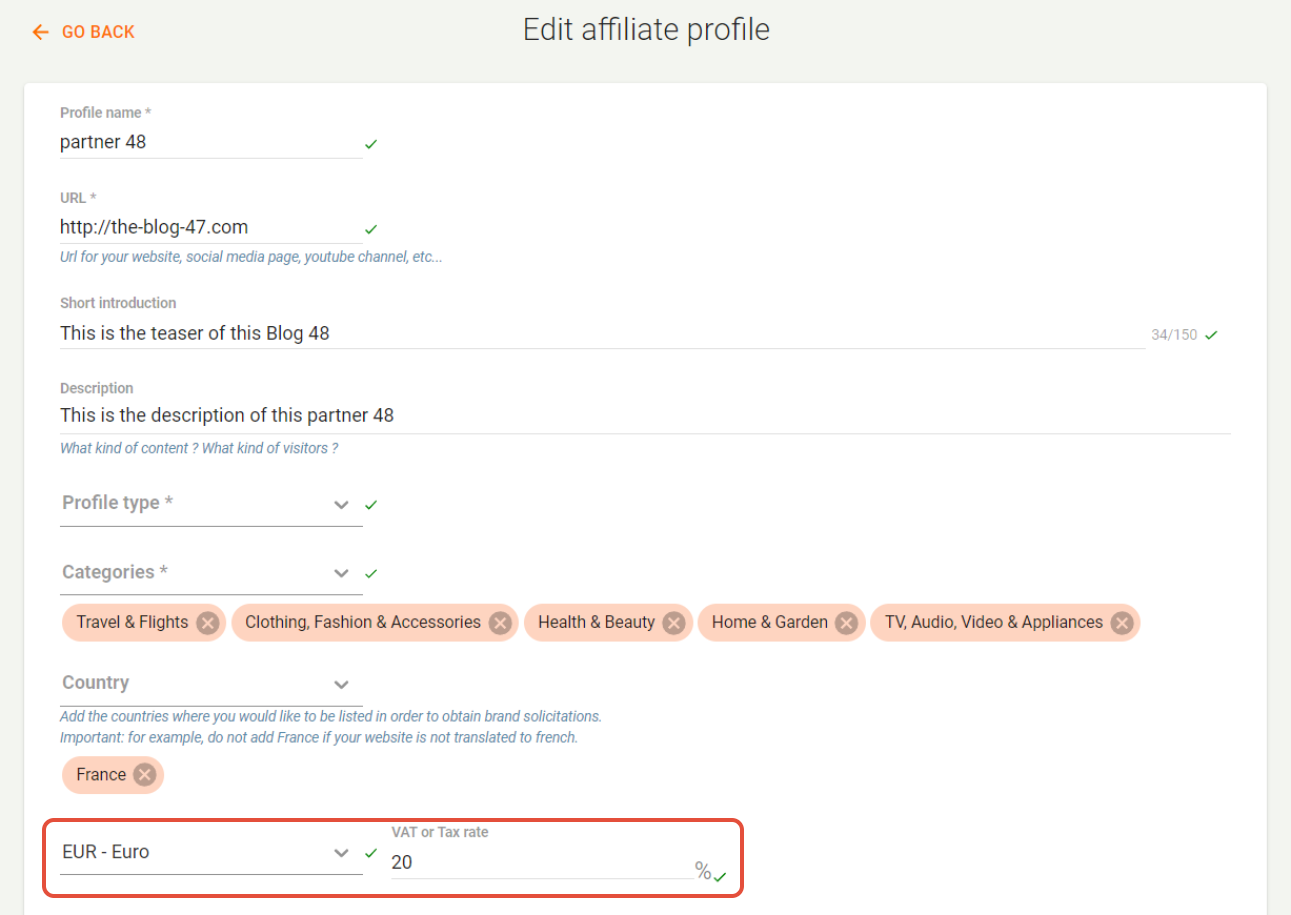Click the green checkmark next to Profile name
Screen dimensions: 1291x915
(371, 144)
